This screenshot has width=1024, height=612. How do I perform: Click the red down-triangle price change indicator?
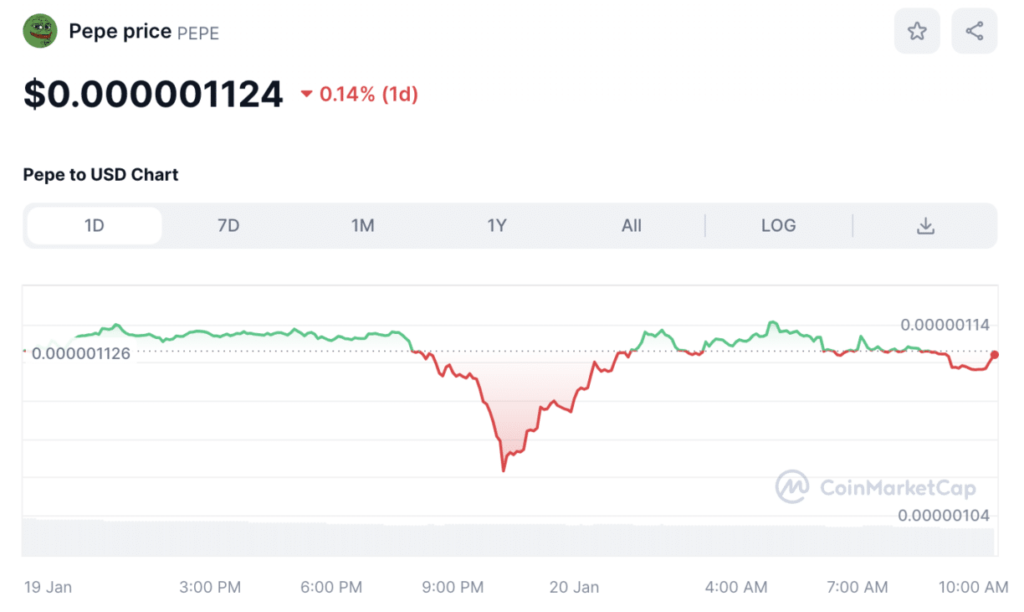tap(306, 95)
